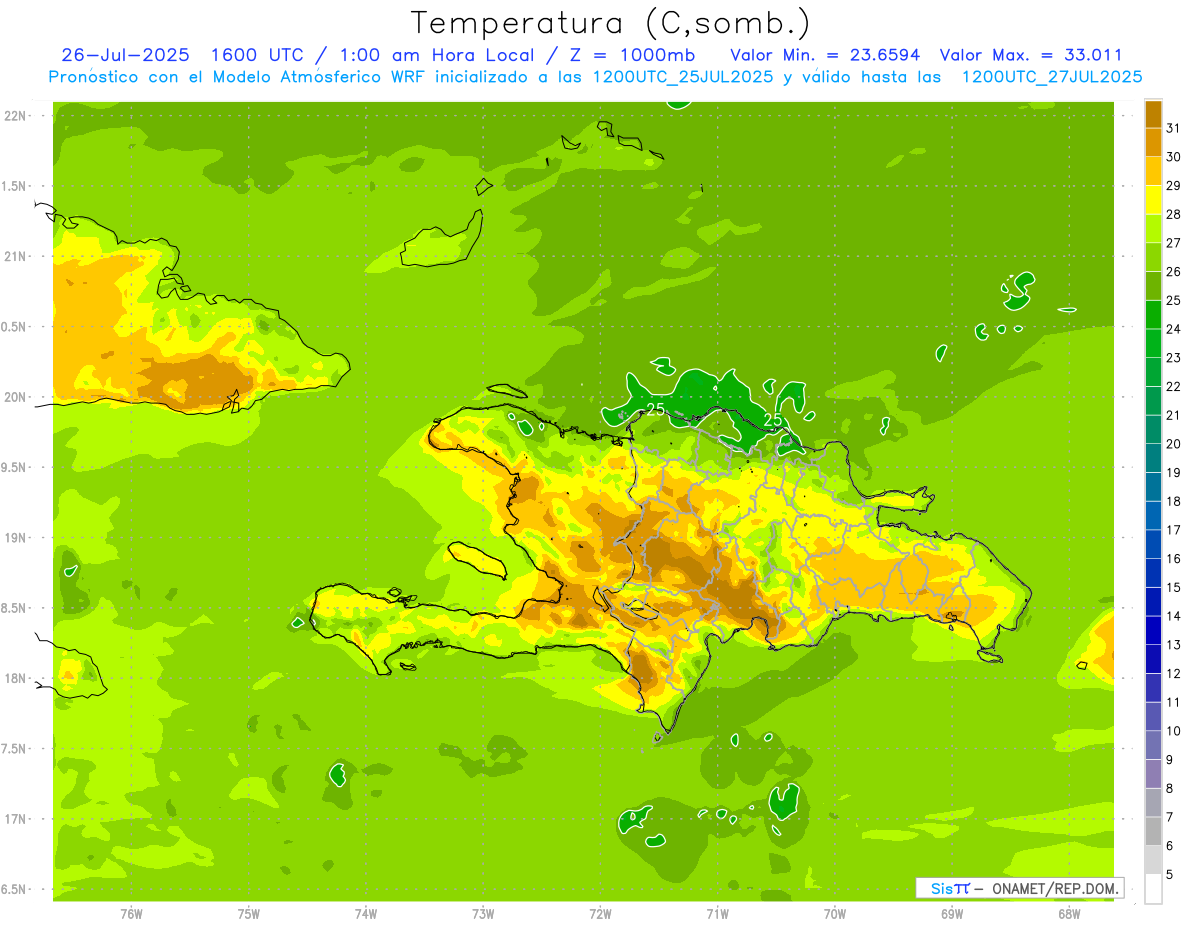1200x927 pixels.
Task: Click the '22N' latitude label
Action: click(15, 116)
